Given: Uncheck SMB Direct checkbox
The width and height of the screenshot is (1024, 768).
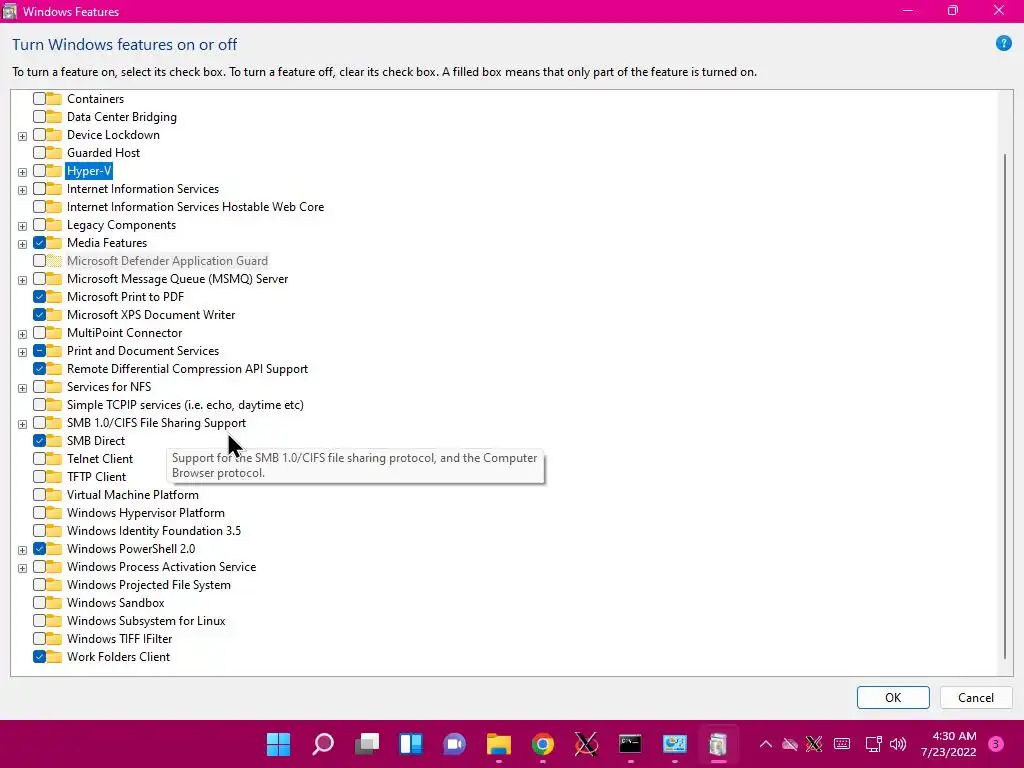Looking at the screenshot, I should click(x=39, y=441).
